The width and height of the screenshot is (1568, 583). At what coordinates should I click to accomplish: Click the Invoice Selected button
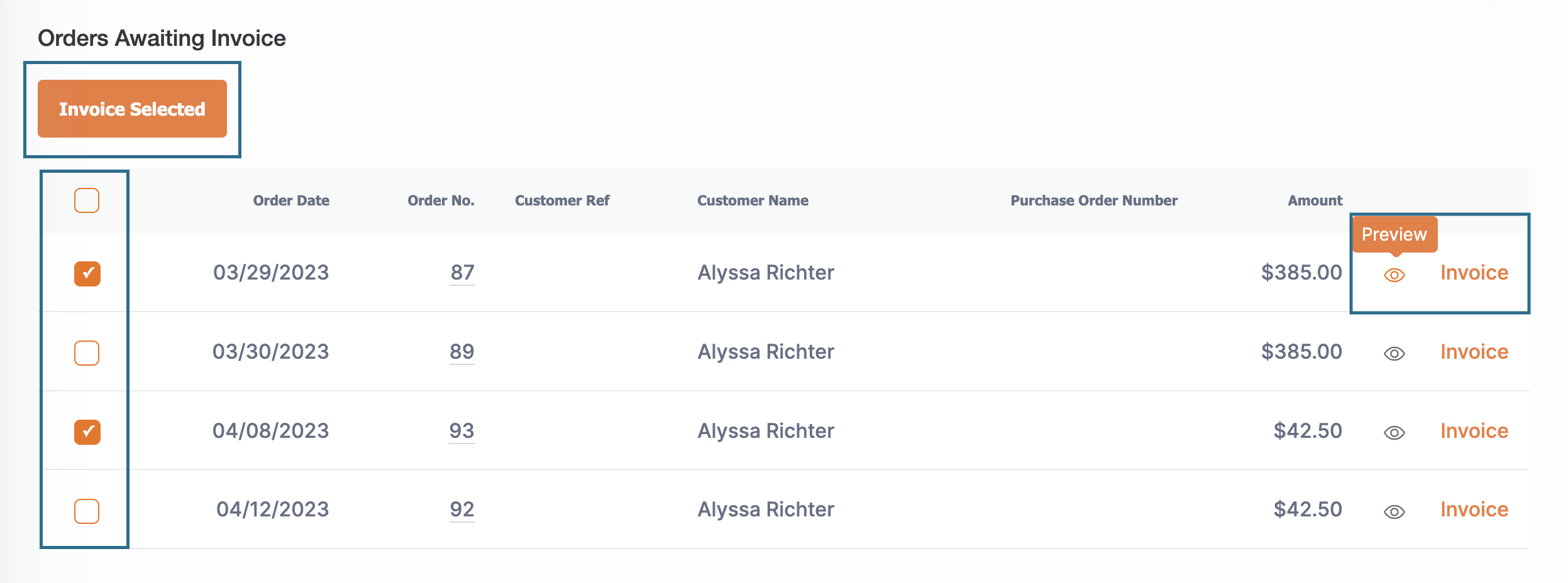coord(132,109)
